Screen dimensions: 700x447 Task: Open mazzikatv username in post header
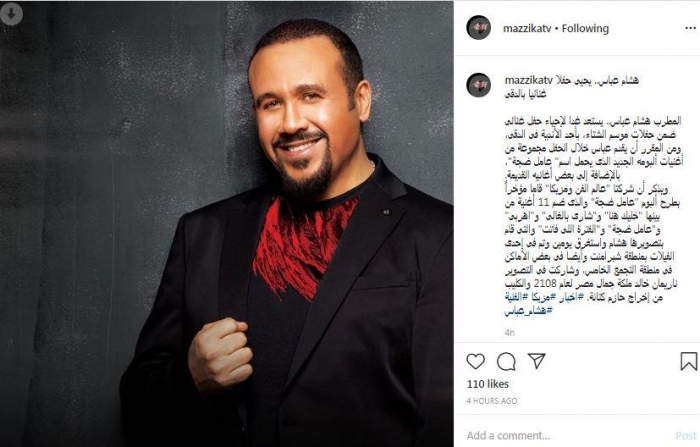pyautogui.click(x=527, y=29)
